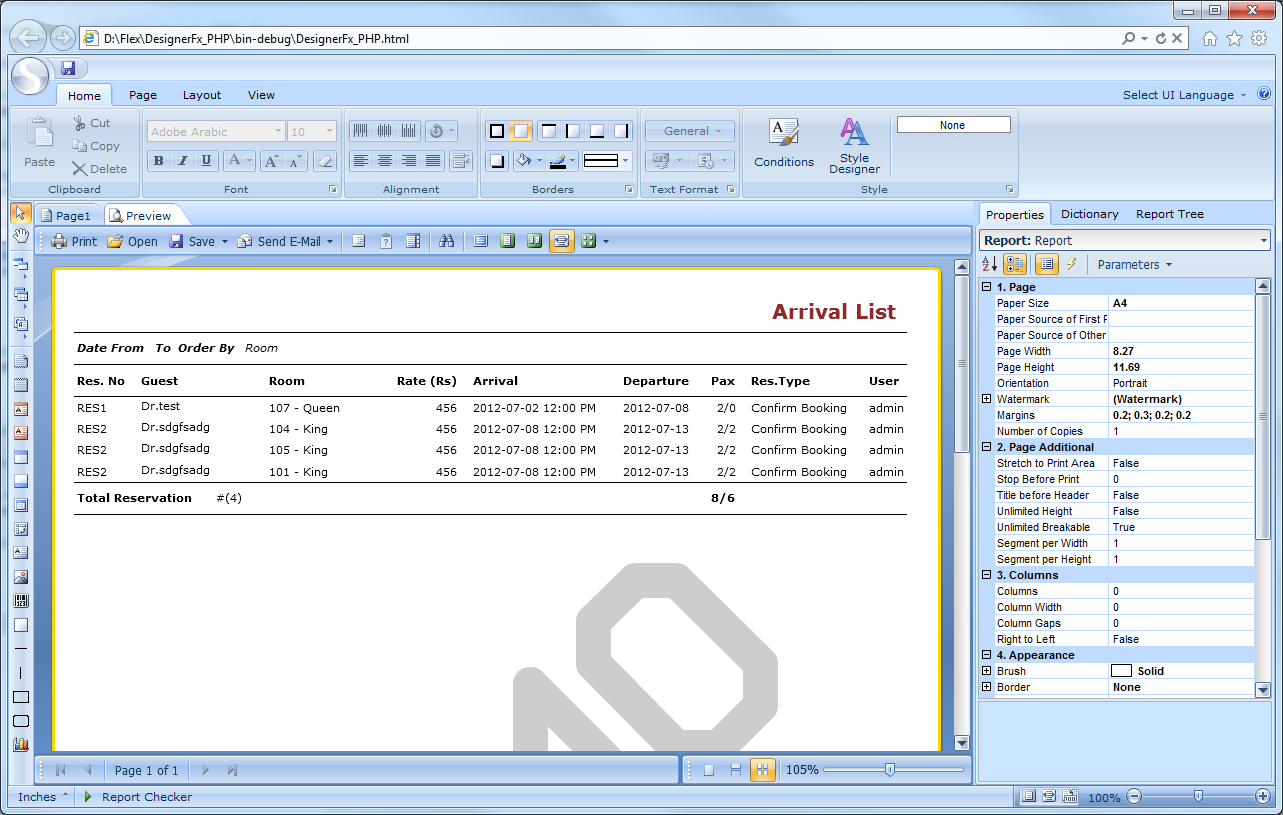Insert an image component from the toolbox
Screen dimensions: 1283x815
tap(20, 577)
